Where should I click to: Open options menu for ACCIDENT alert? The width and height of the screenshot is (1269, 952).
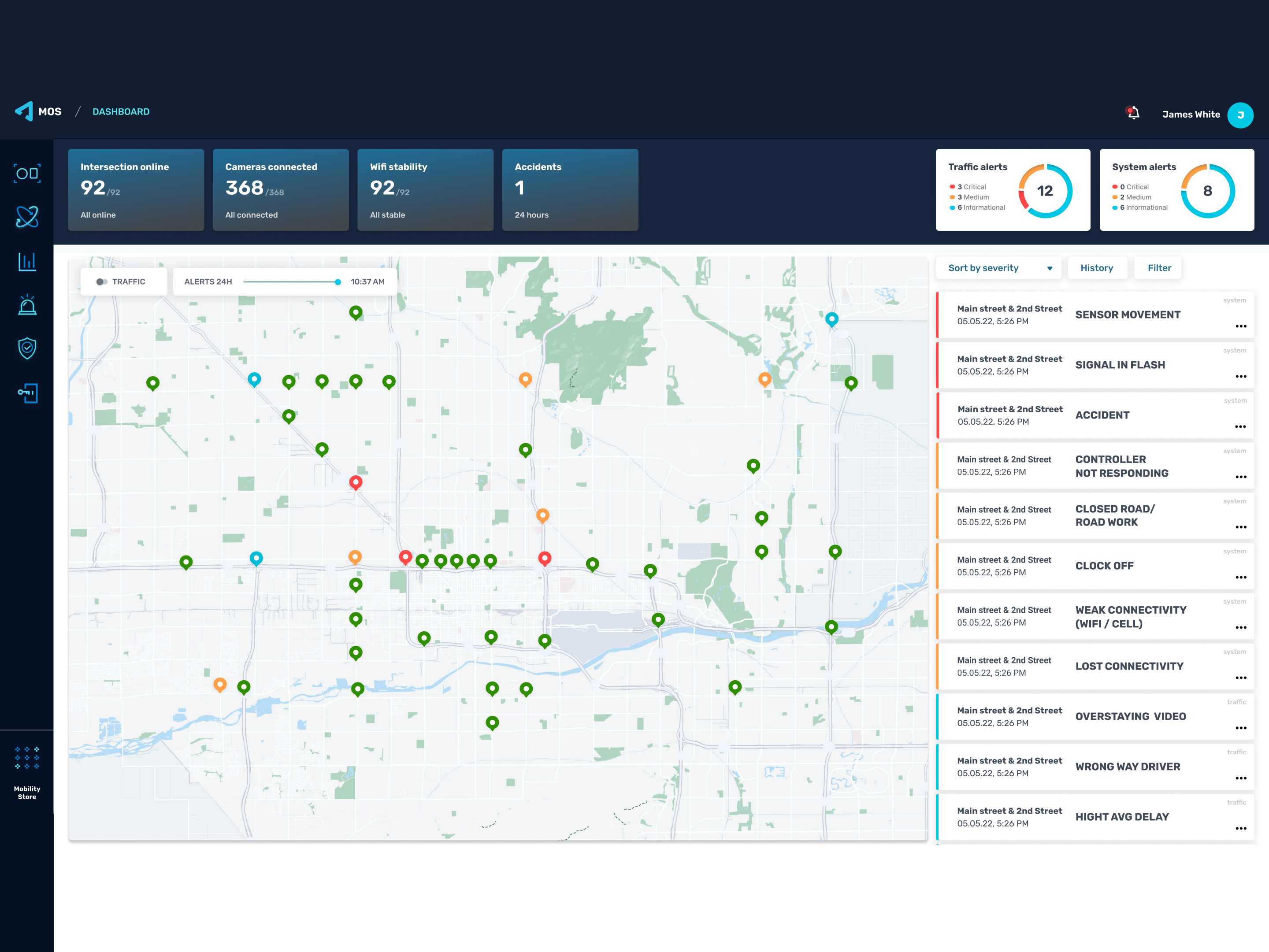coord(1241,427)
